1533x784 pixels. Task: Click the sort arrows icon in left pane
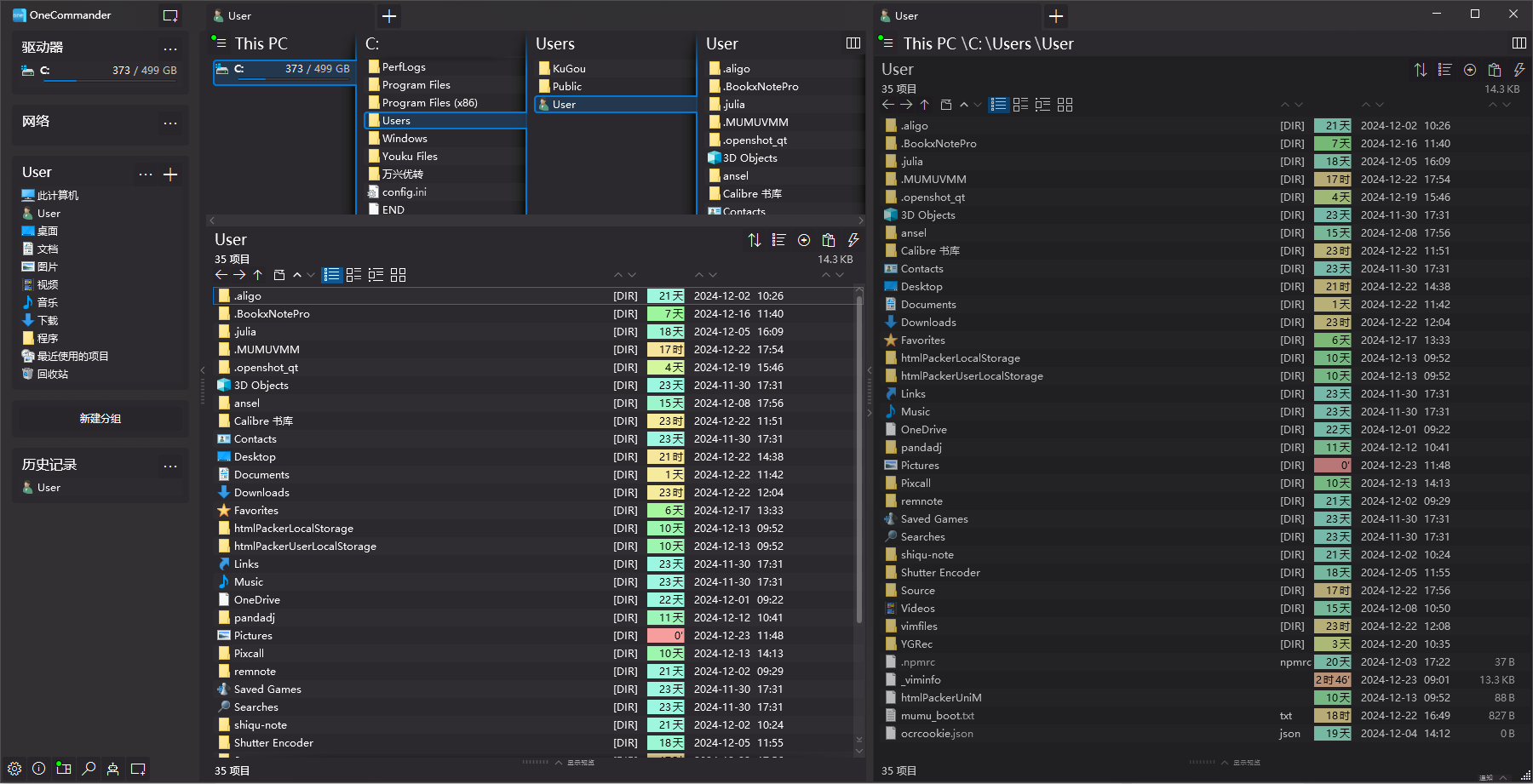click(x=755, y=240)
